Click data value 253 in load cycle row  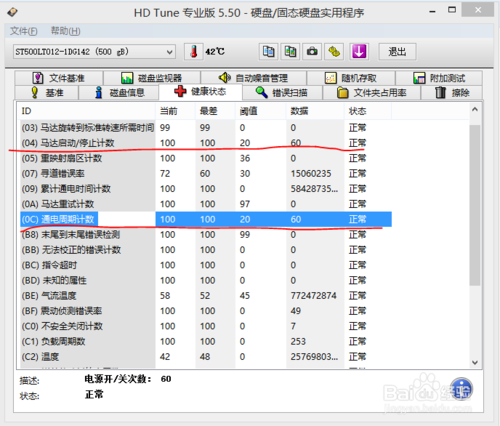pyautogui.click(x=298, y=342)
